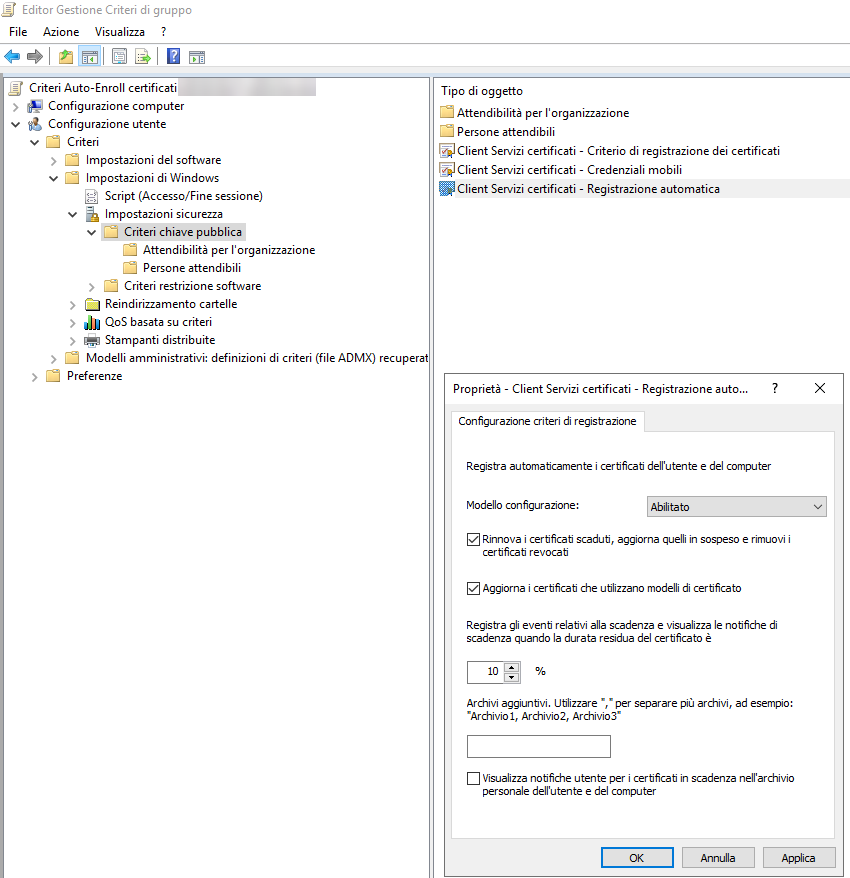Click icon of Credenziali mobili list item
Viewport: 850px width, 878px height.
click(447, 170)
